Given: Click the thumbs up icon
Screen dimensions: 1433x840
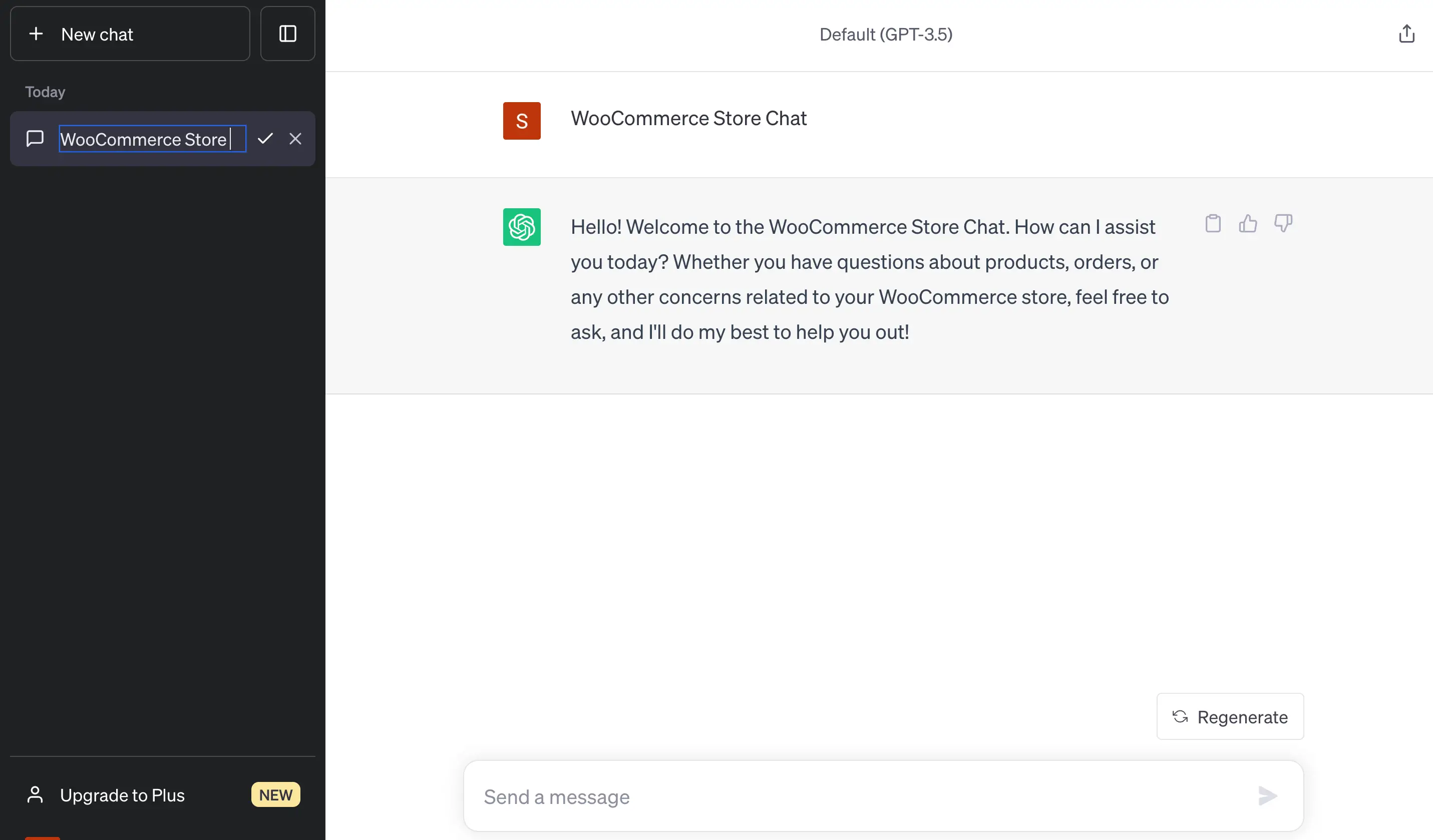Looking at the screenshot, I should pyautogui.click(x=1248, y=223).
